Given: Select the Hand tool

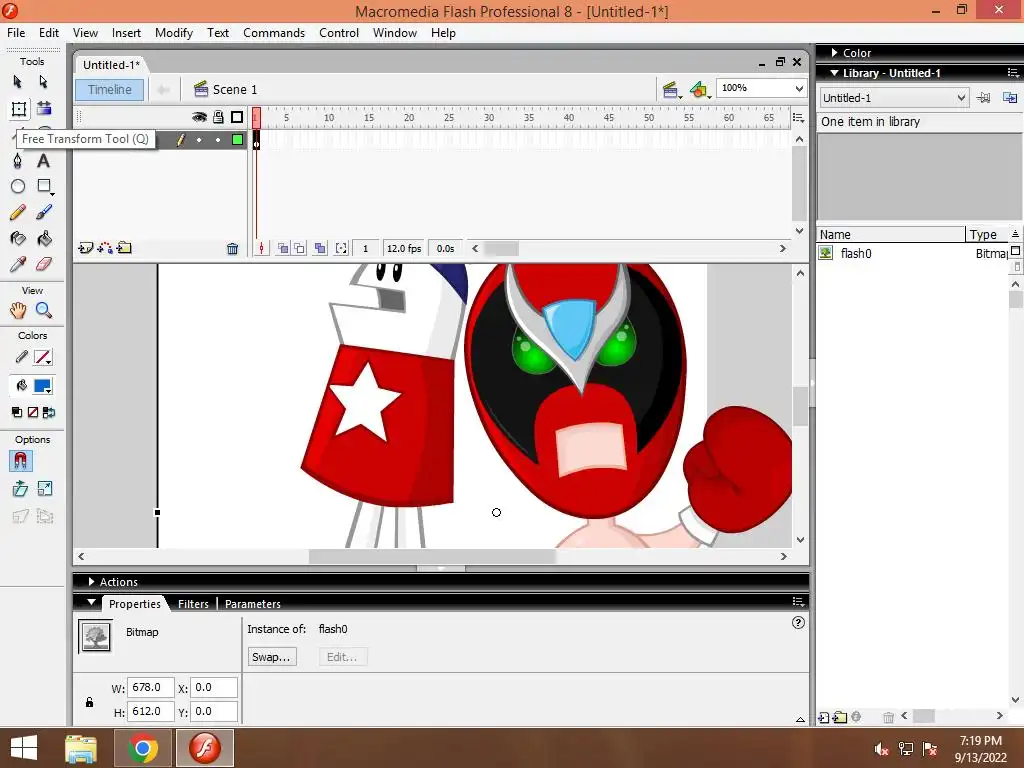Looking at the screenshot, I should (x=18, y=310).
